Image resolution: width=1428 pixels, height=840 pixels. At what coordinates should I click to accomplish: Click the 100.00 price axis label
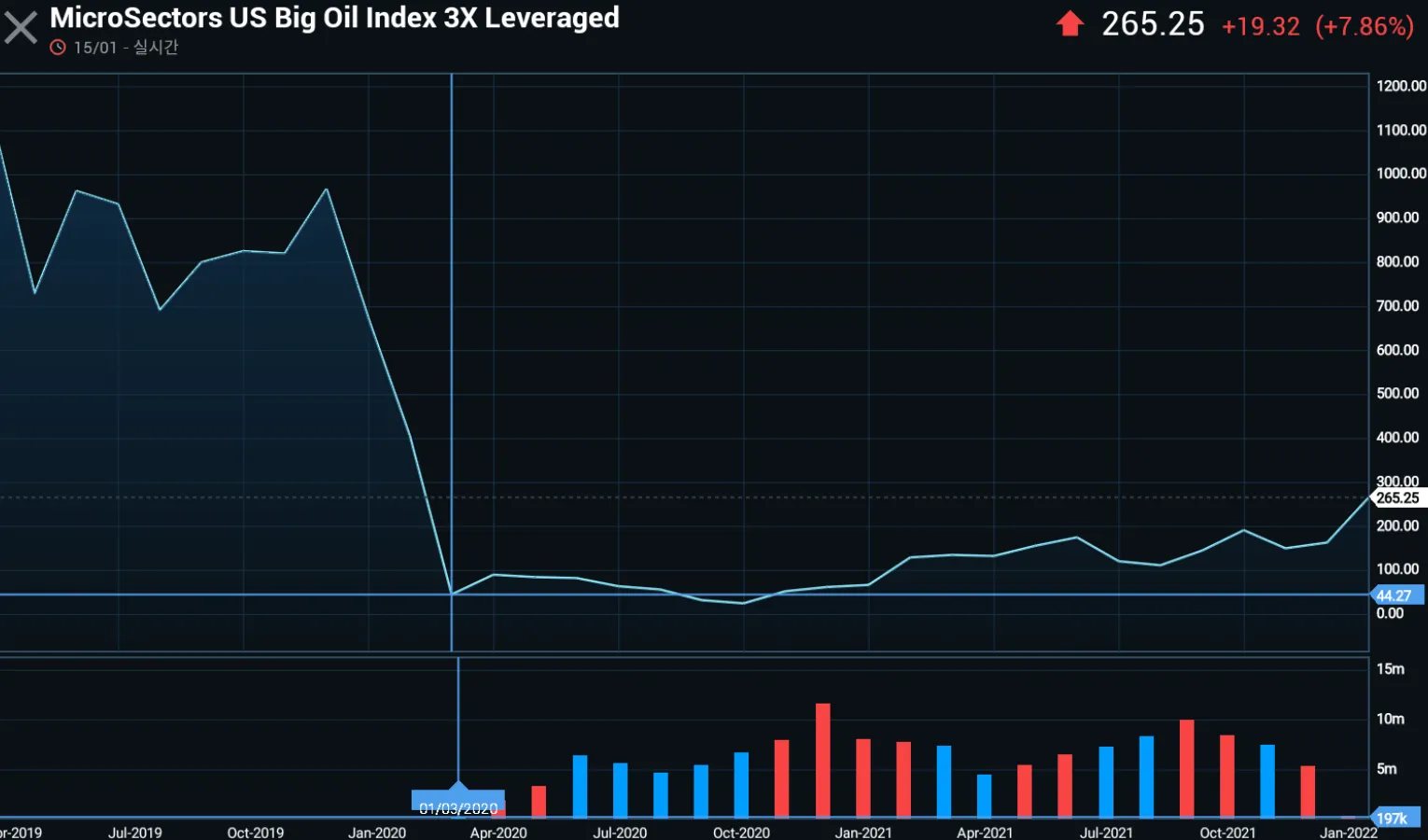tap(1397, 569)
